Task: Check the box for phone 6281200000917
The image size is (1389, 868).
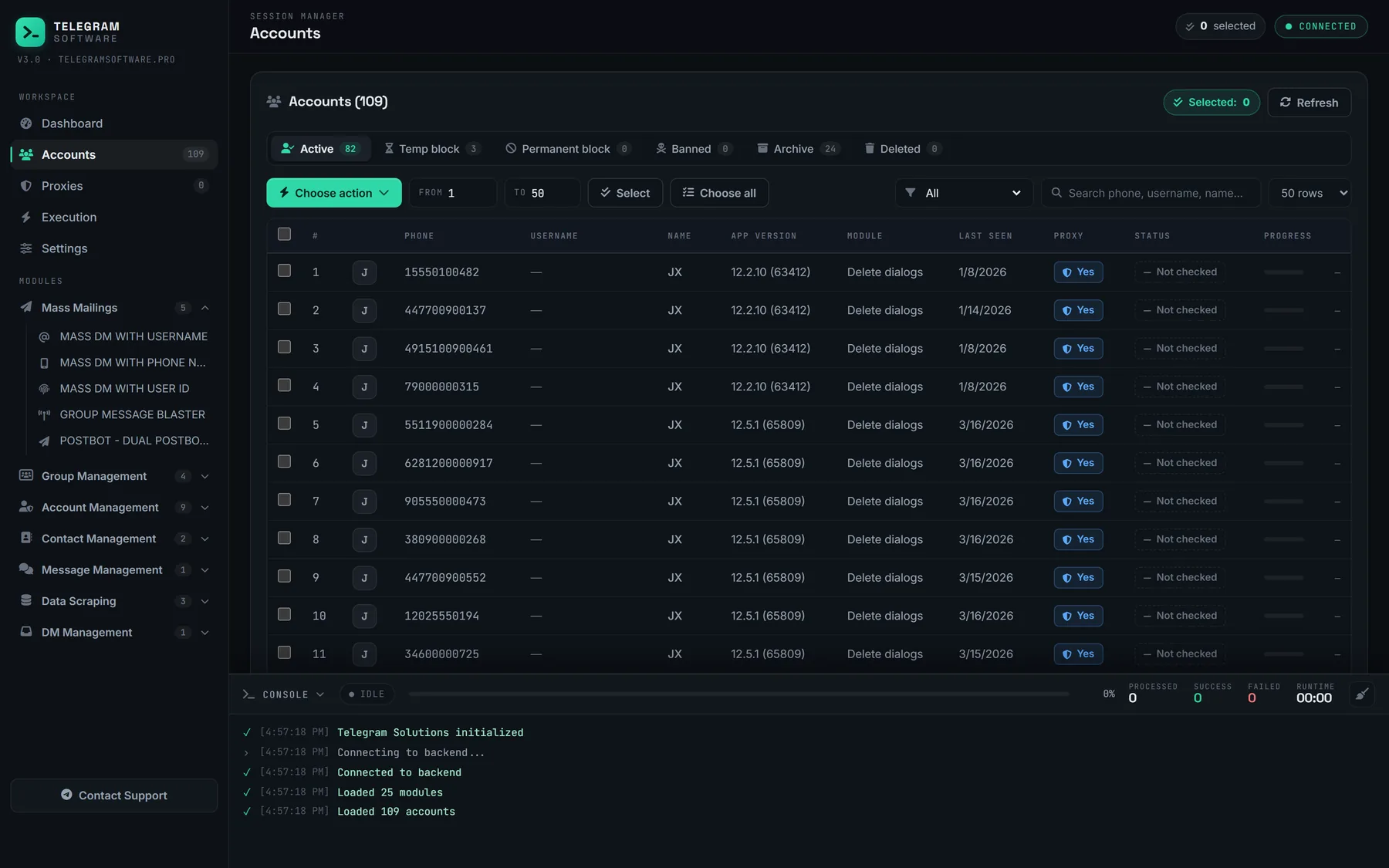Action: (x=284, y=462)
